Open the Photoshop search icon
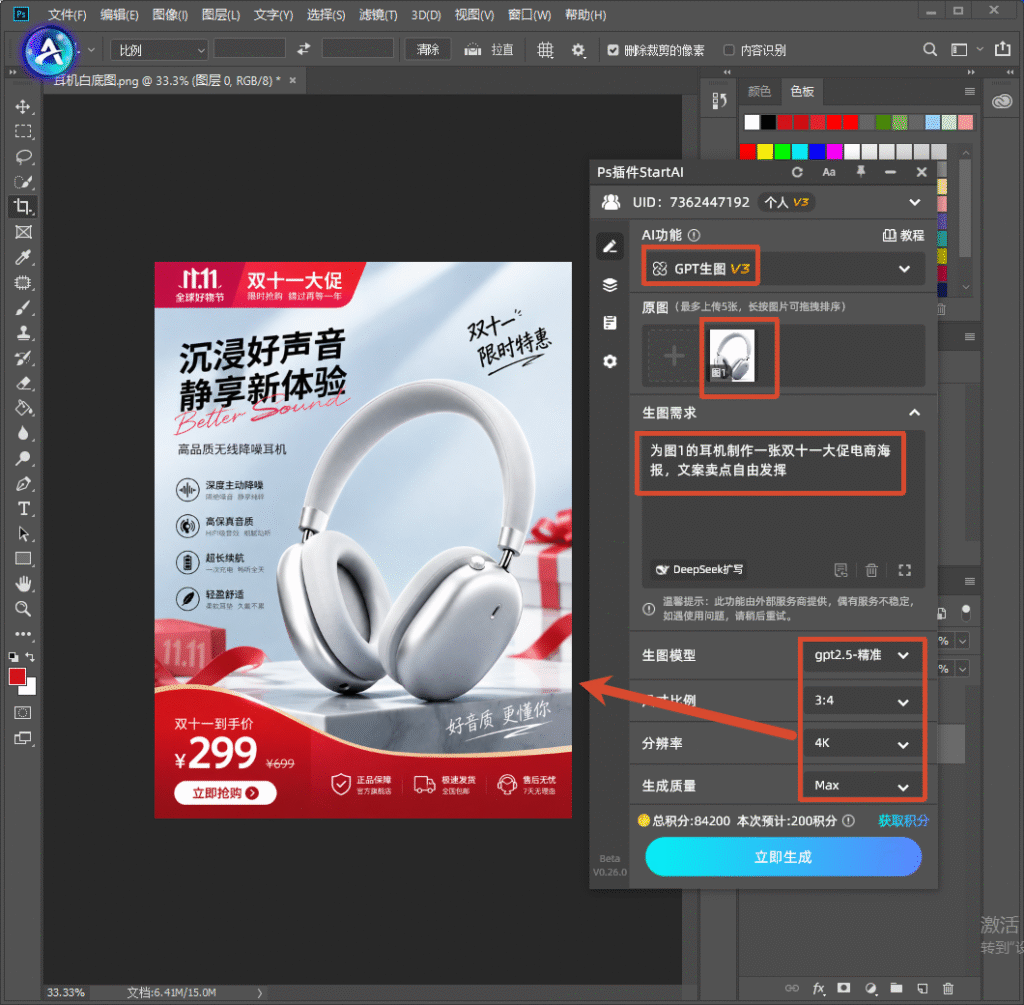Screen dimensions: 1024x1005 (930, 50)
